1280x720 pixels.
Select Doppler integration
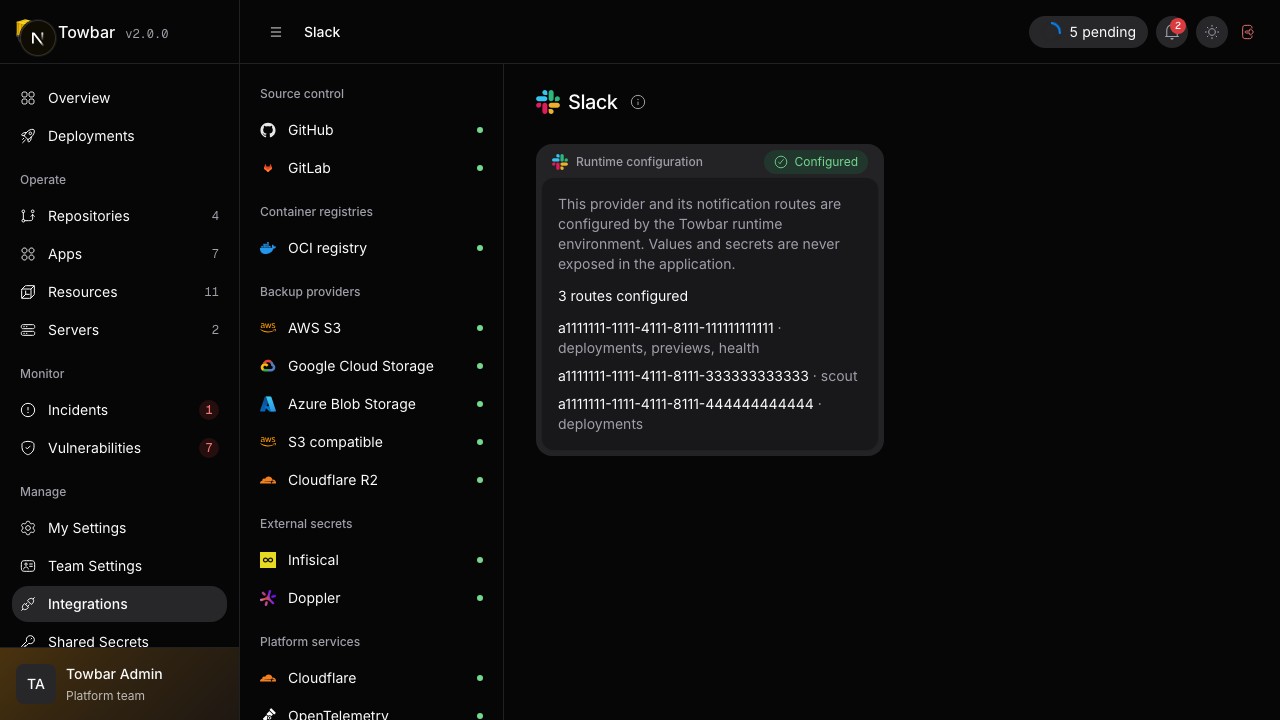371,598
